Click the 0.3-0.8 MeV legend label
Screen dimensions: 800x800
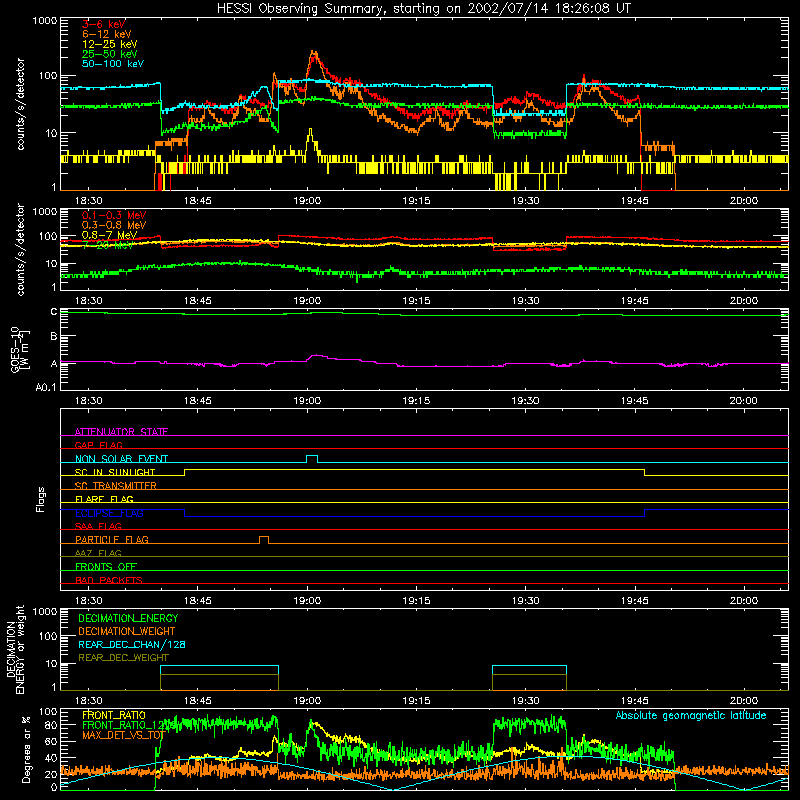[114, 225]
